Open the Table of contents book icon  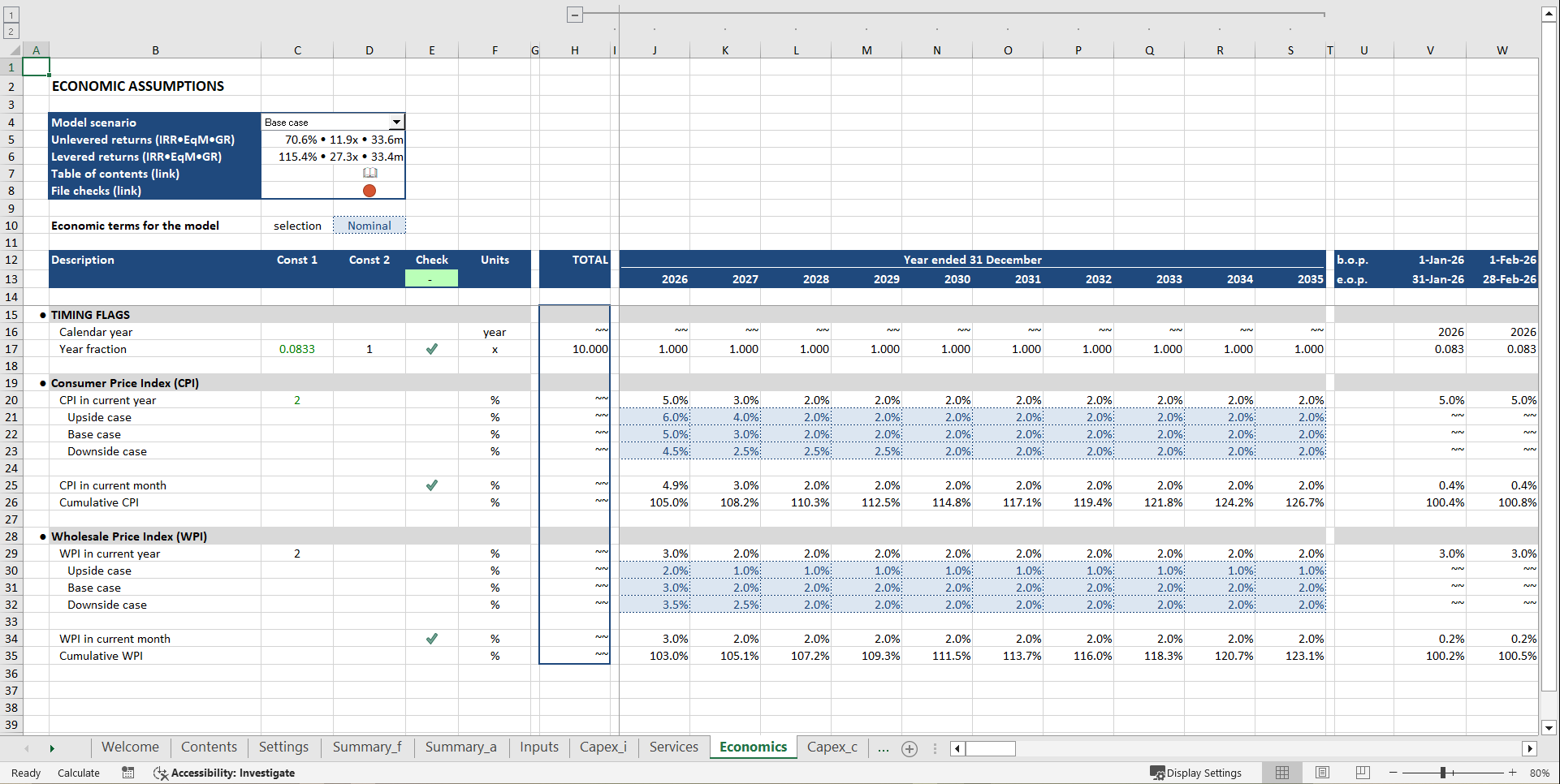(369, 173)
